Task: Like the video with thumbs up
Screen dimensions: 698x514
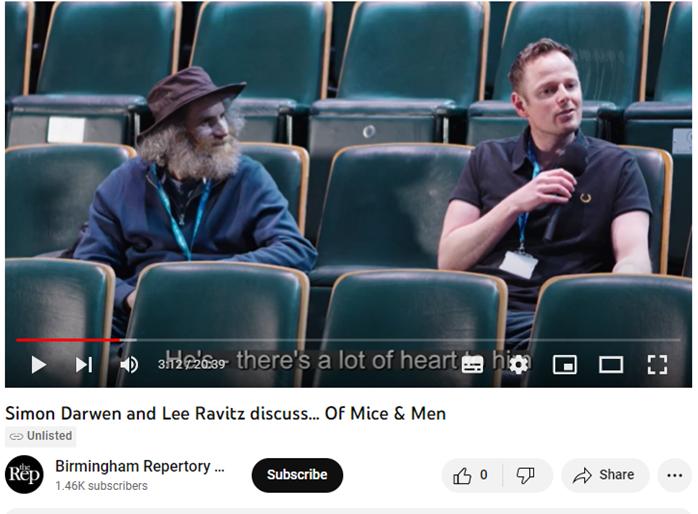Action: (x=471, y=475)
